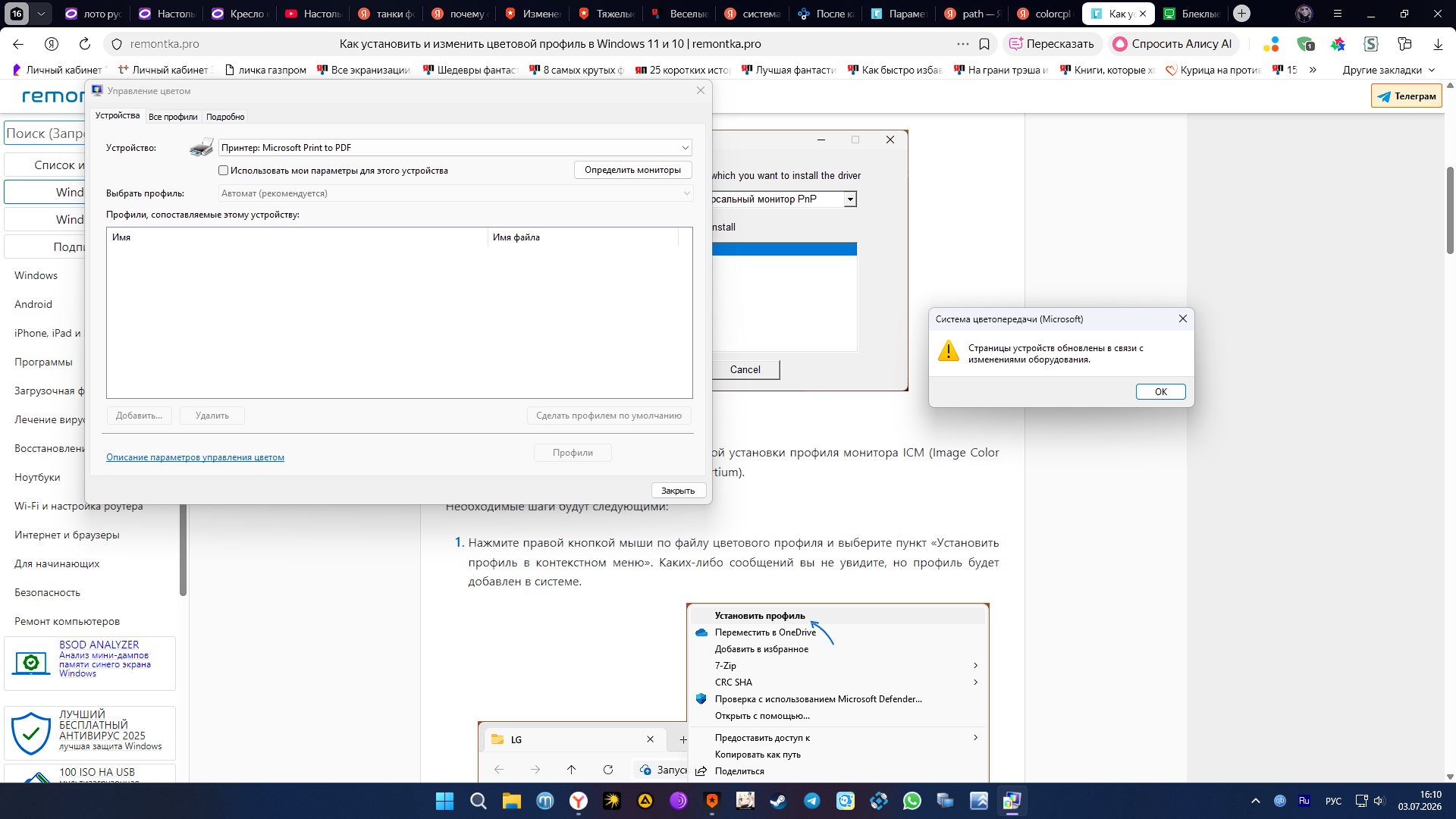This screenshot has width=1456, height=819.
Task: Click the 'Пересказать' button
Action: (x=1053, y=44)
